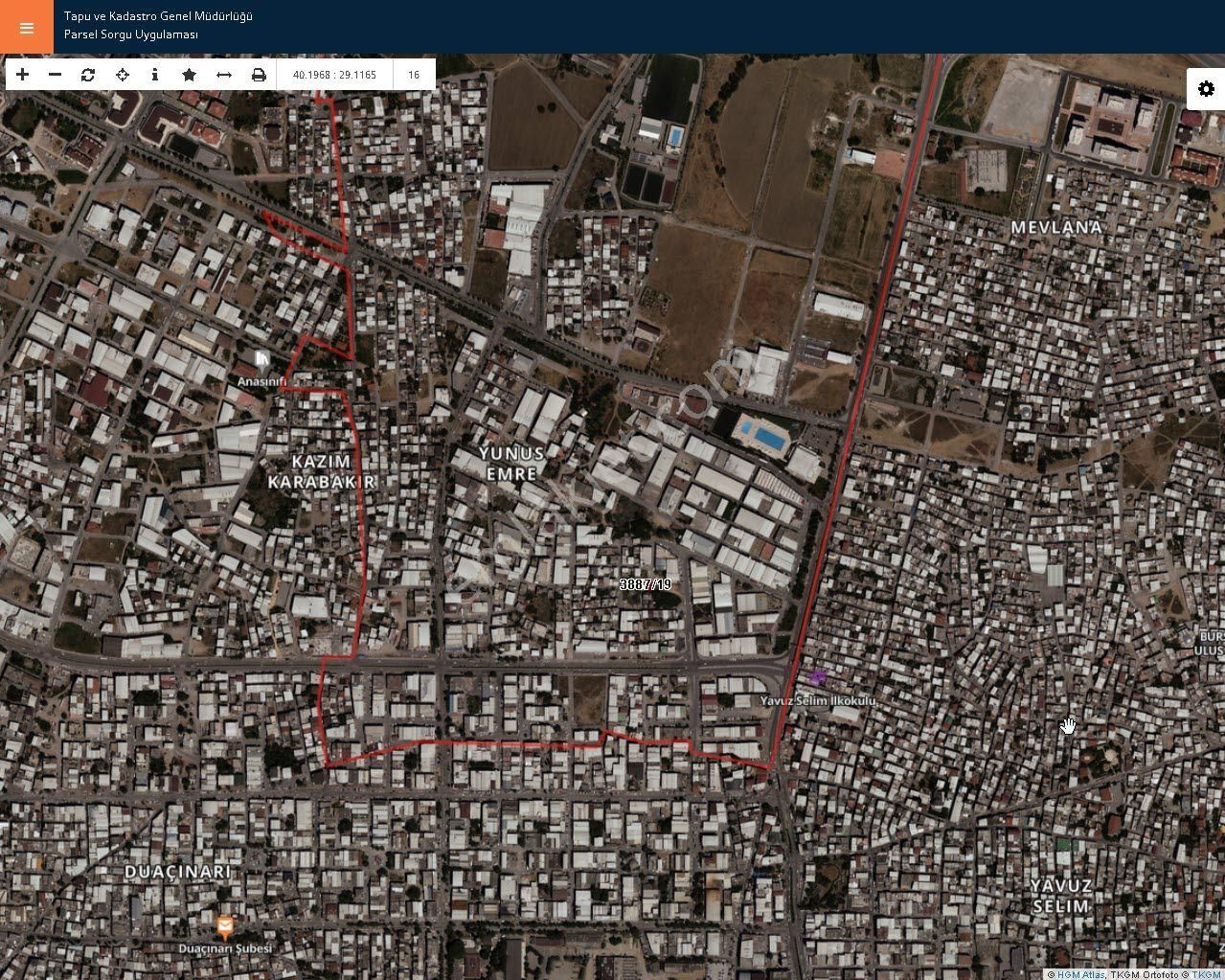The width and height of the screenshot is (1225, 980).
Task: Open the HGM Atlas attribution link
Action: (x=1081, y=974)
